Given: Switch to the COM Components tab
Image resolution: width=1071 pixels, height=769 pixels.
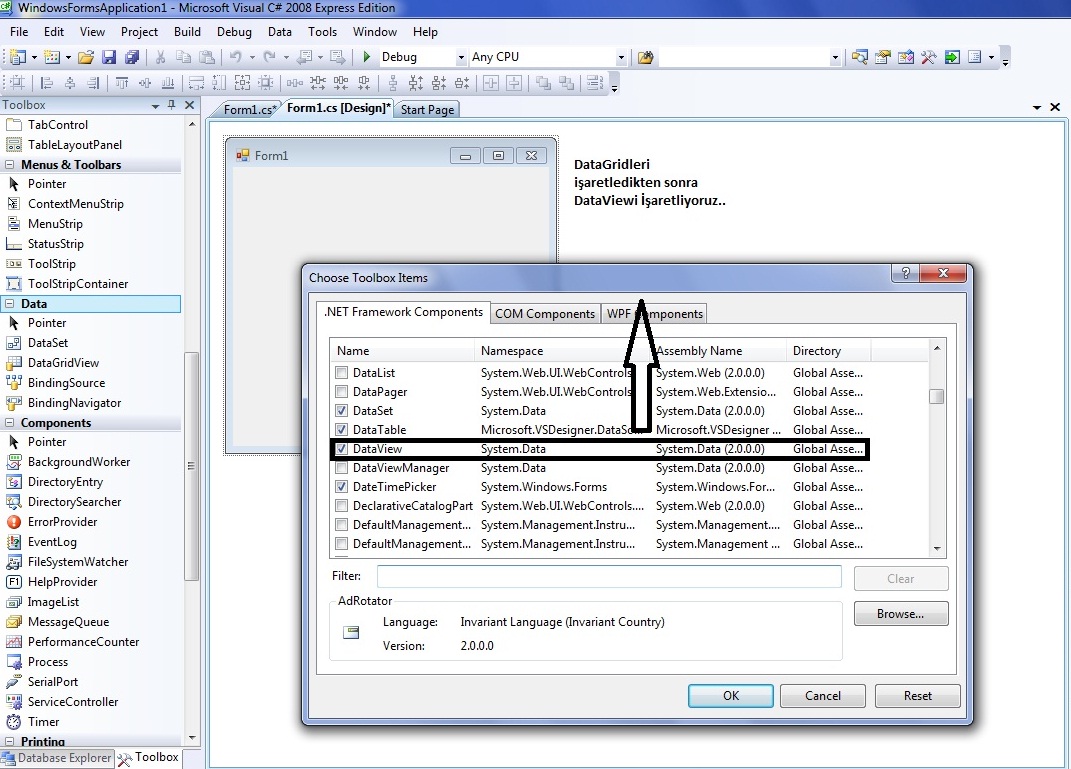Looking at the screenshot, I should point(545,314).
